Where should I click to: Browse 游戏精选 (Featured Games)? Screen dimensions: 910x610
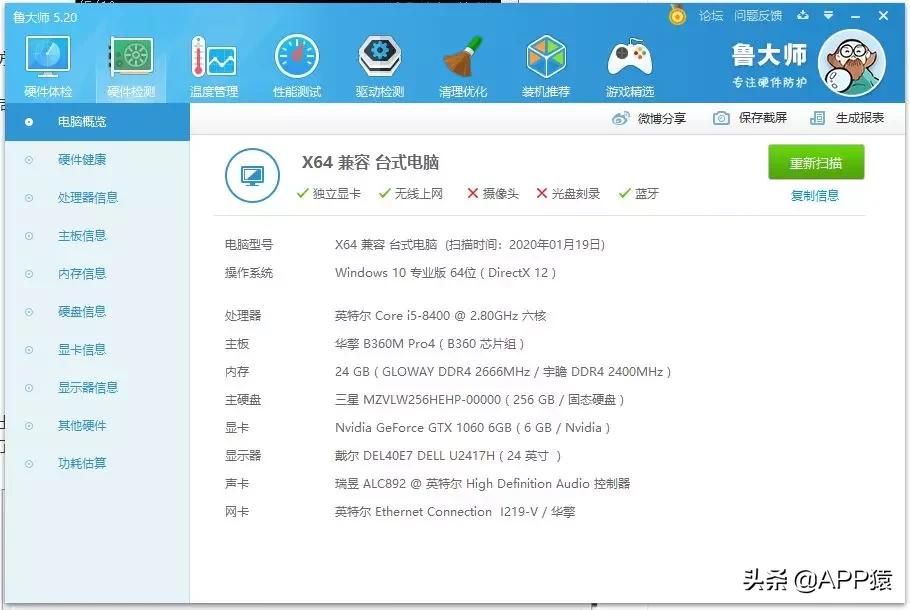[629, 62]
